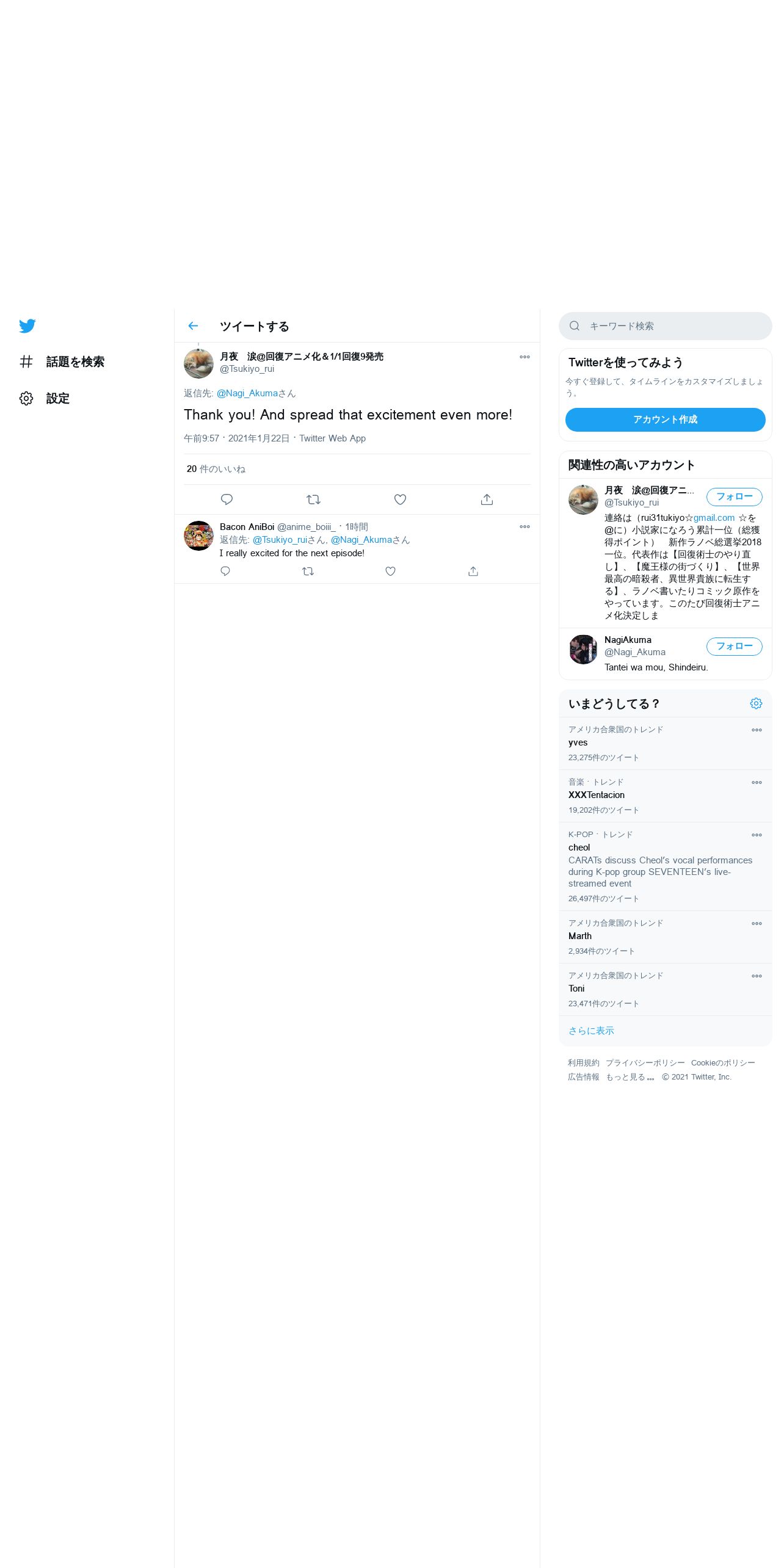Viewport: 784px width, 1568px height.
Task: Click the アカウント作成 button
Action: [x=665, y=419]
